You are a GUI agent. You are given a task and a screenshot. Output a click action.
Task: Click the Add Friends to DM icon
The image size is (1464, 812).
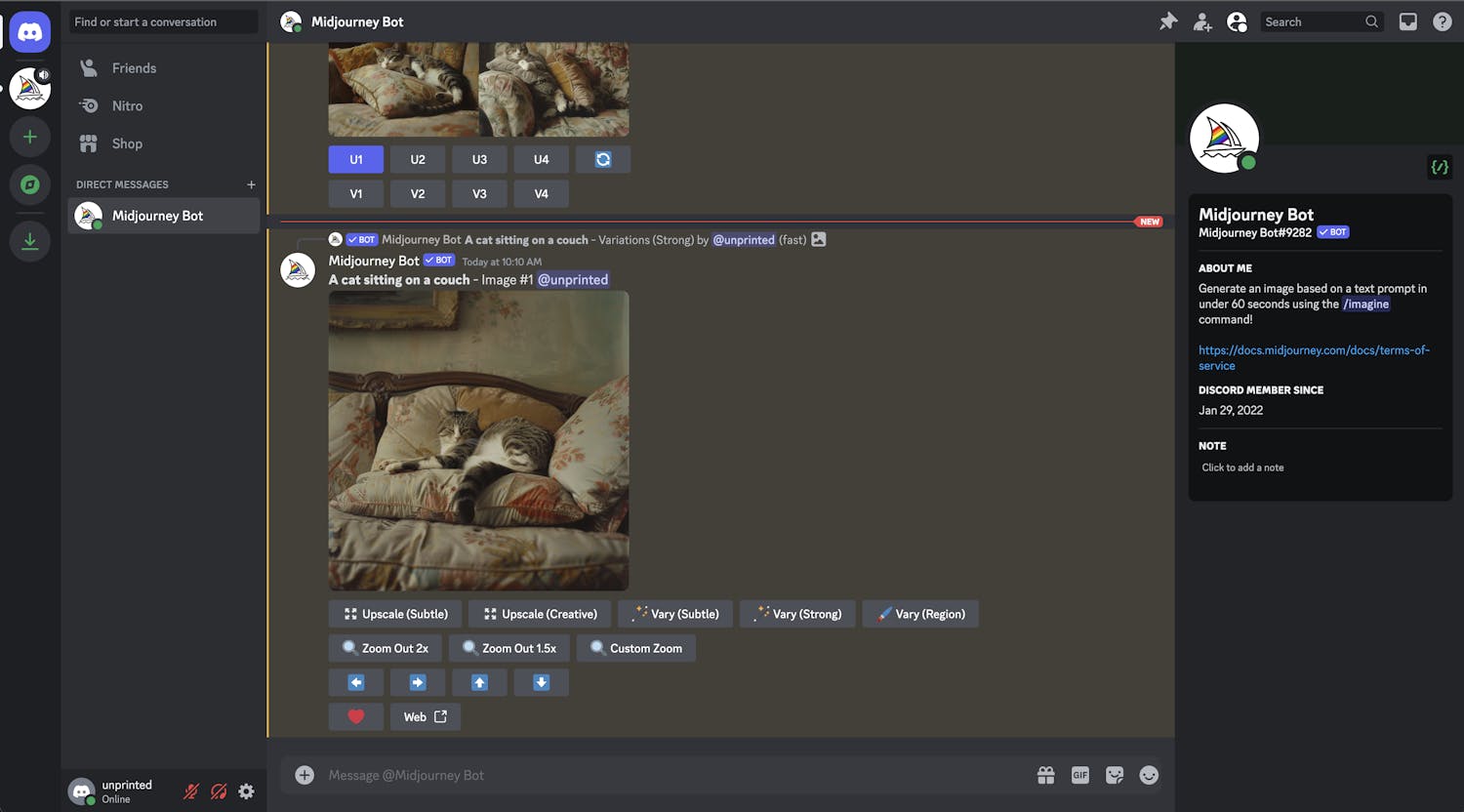(1202, 21)
